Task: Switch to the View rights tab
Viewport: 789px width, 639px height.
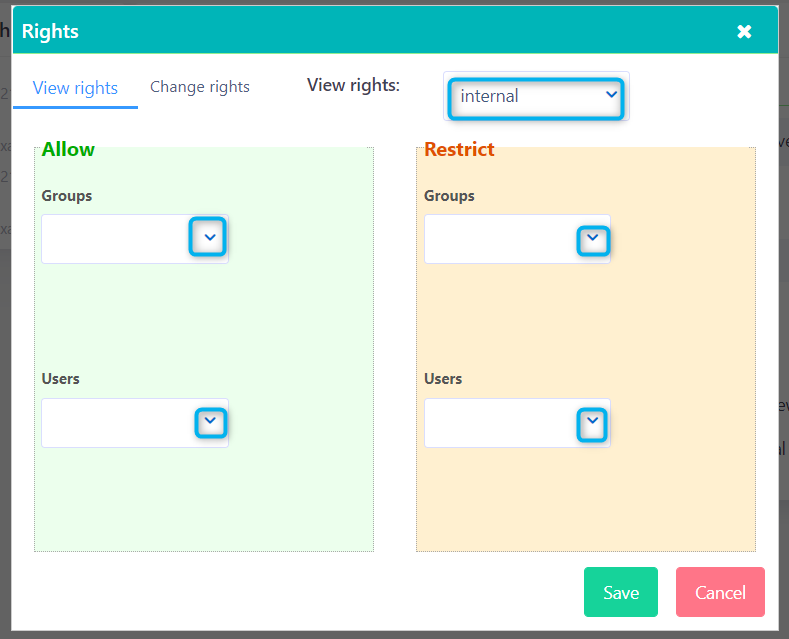Action: point(75,88)
